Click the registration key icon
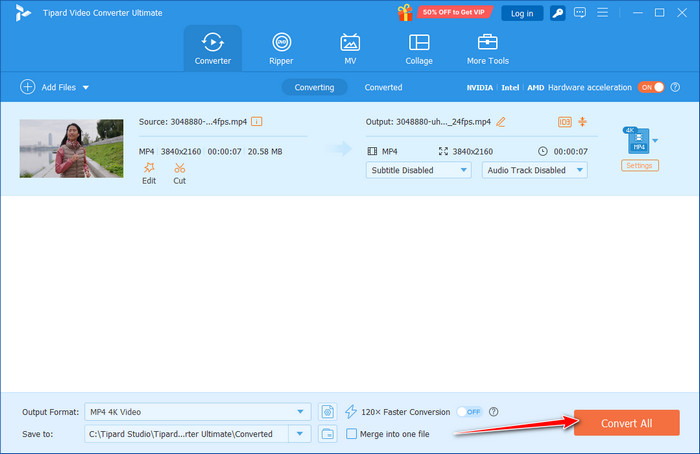700x454 pixels. [556, 13]
